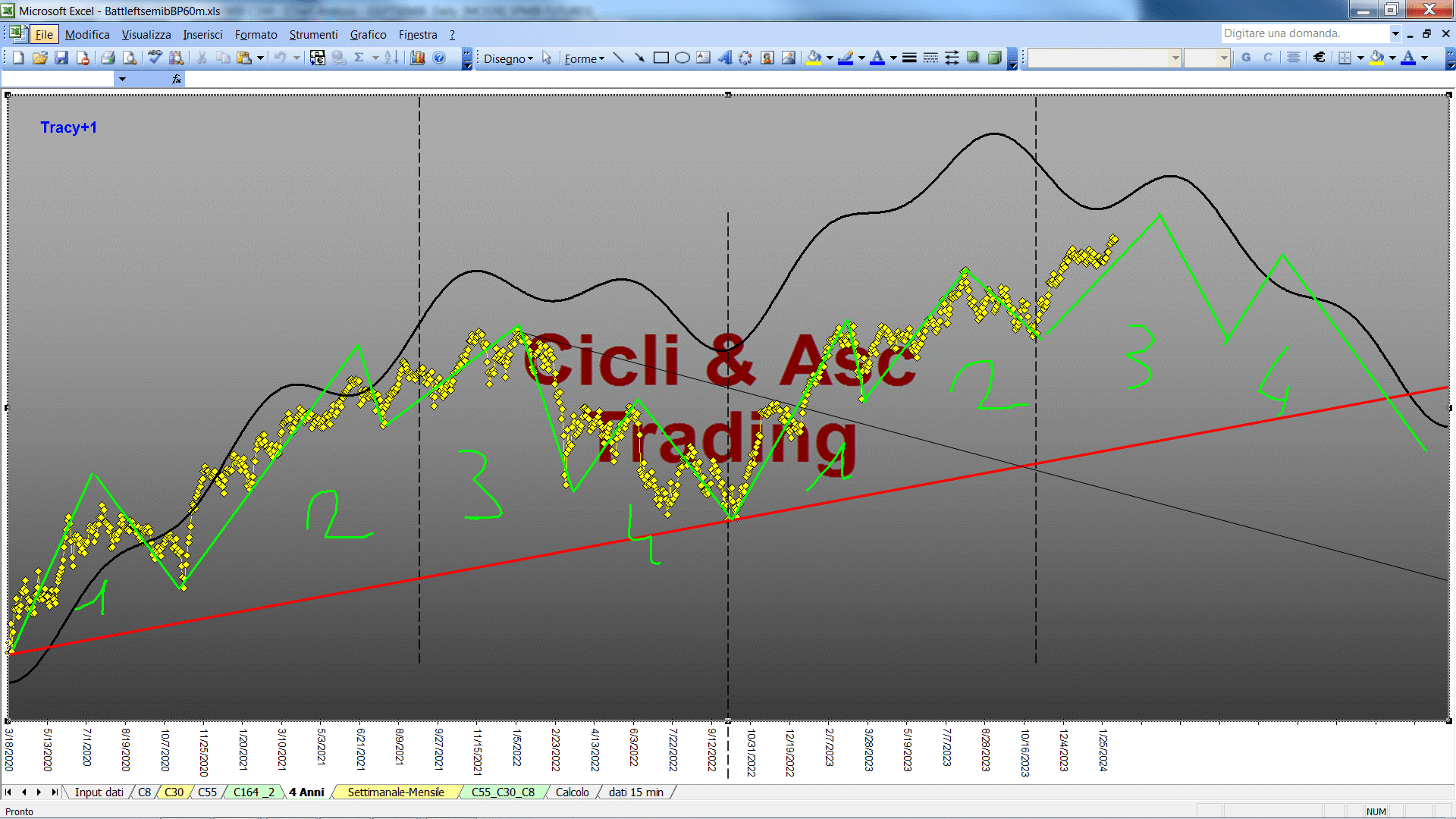Click the Undo arrow icon
Image resolution: width=1456 pixels, height=819 pixels.
pyautogui.click(x=280, y=58)
